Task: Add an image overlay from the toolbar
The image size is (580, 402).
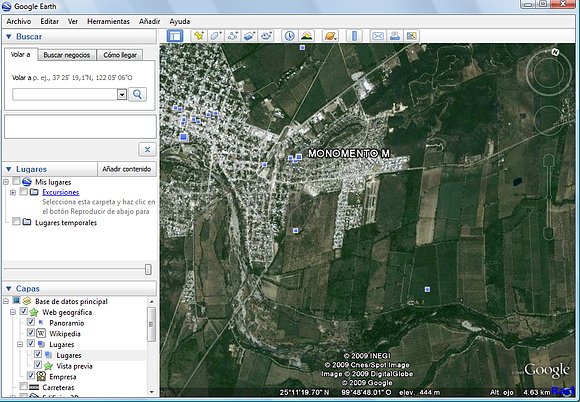Action: 250,36
